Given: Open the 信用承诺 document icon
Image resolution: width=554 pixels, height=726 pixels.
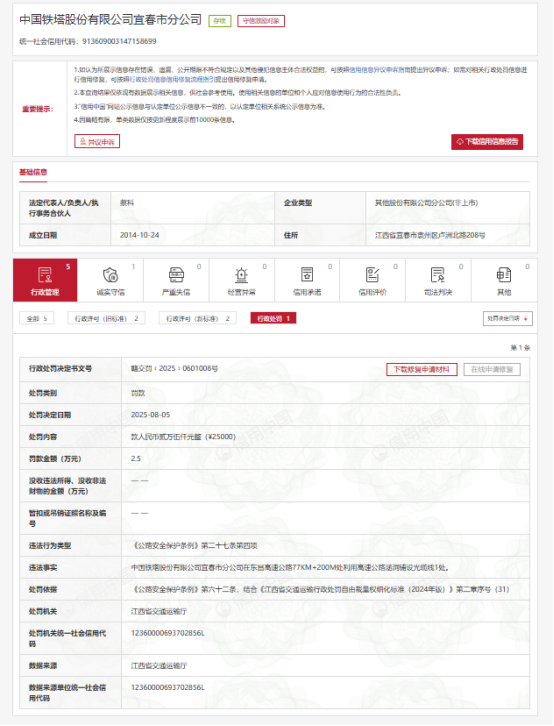Looking at the screenshot, I should coord(307,275).
